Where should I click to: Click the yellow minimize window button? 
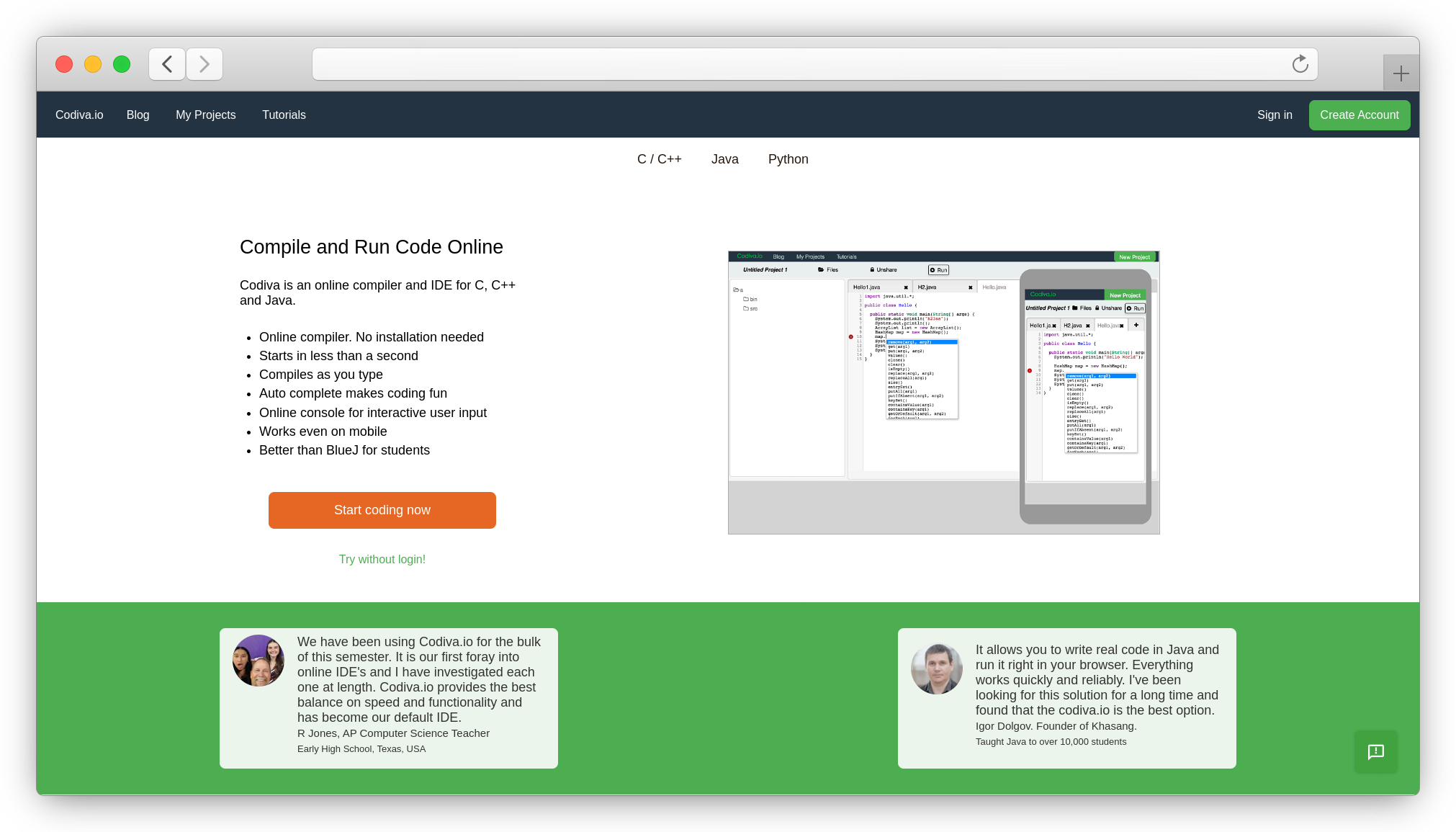(93, 64)
